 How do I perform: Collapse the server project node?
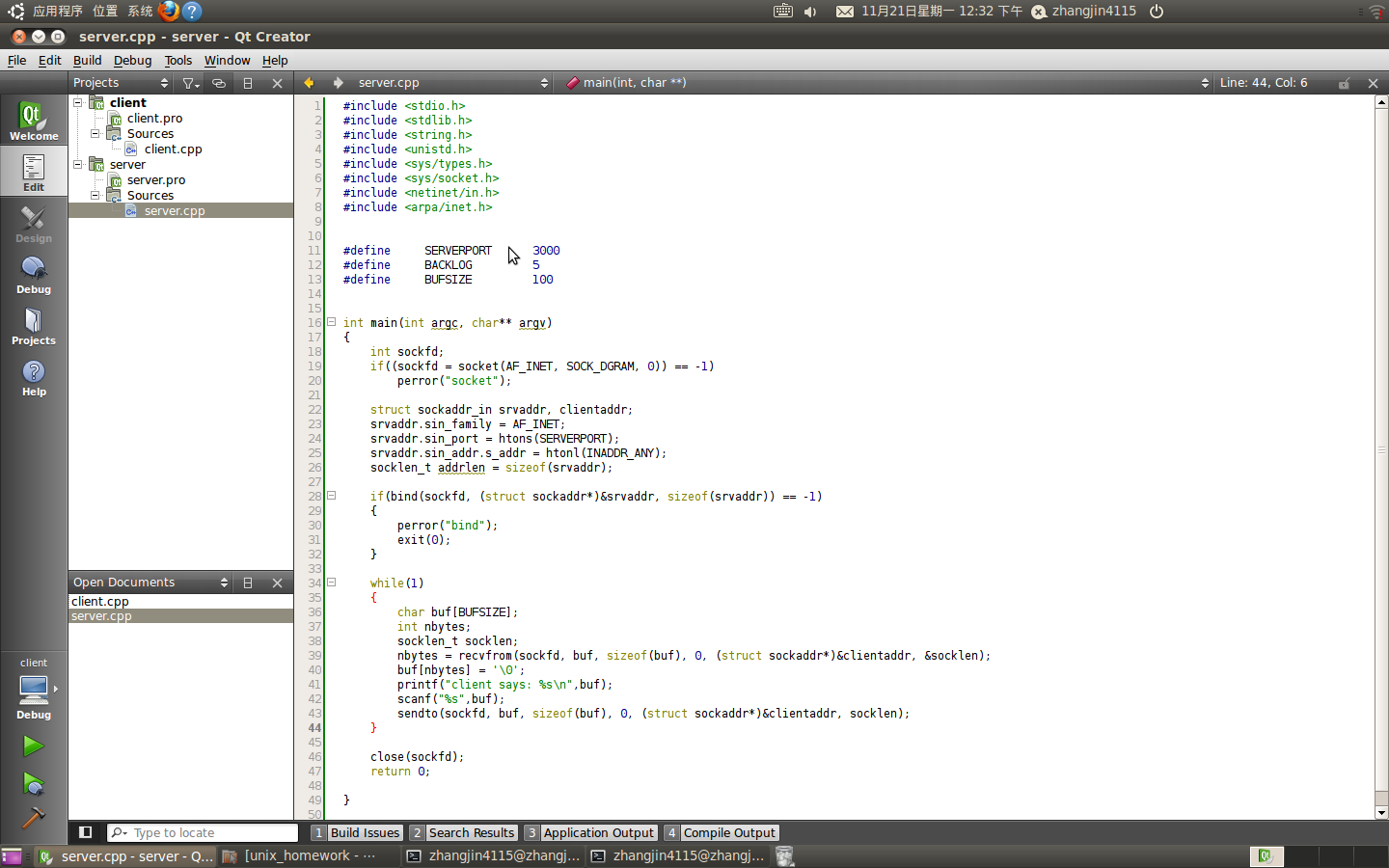(78, 164)
